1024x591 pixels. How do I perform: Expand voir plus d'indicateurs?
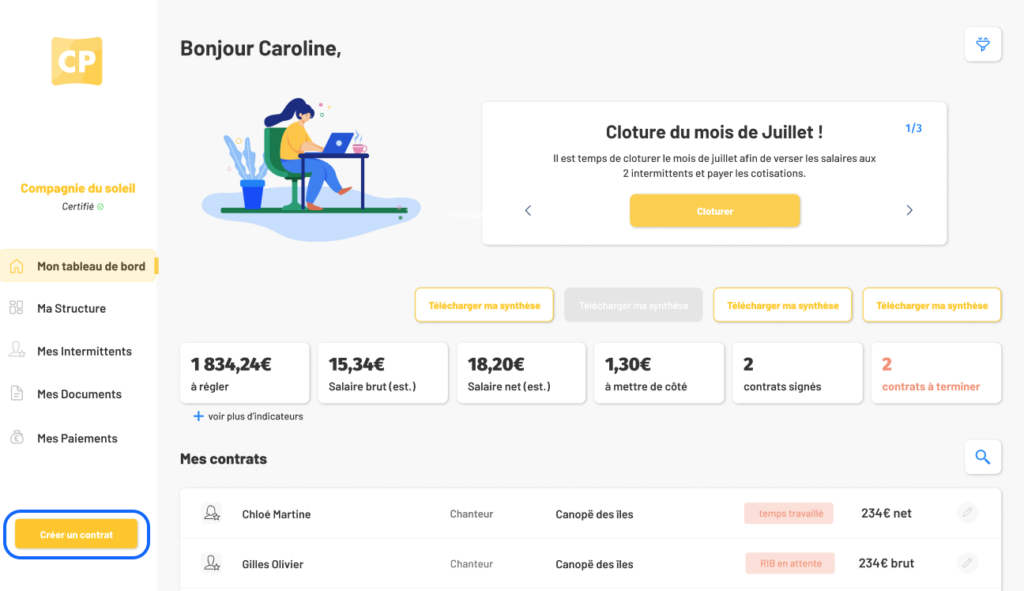(x=248, y=416)
